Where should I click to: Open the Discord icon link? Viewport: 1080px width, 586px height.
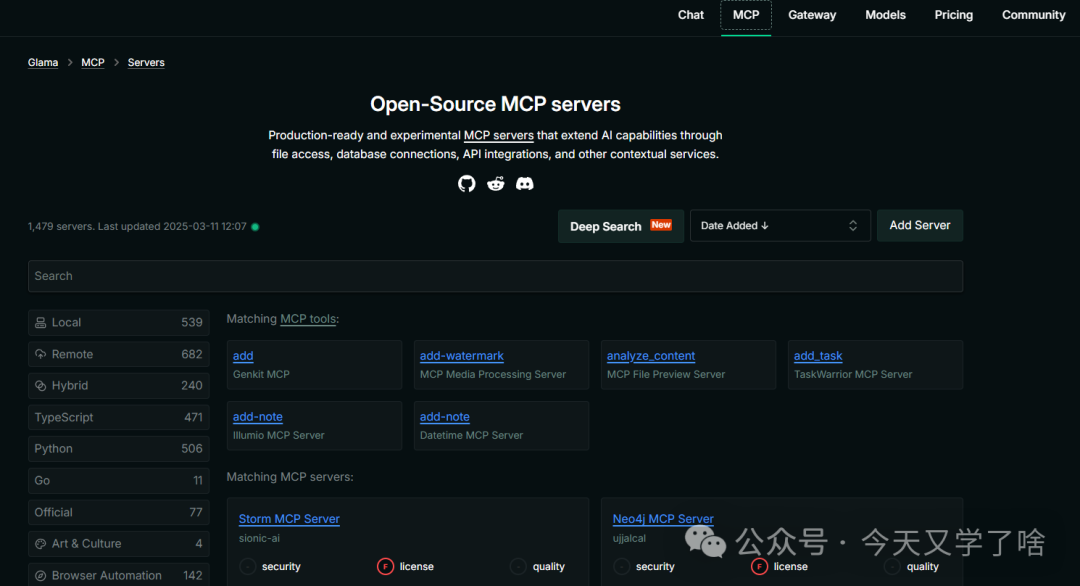(x=524, y=184)
